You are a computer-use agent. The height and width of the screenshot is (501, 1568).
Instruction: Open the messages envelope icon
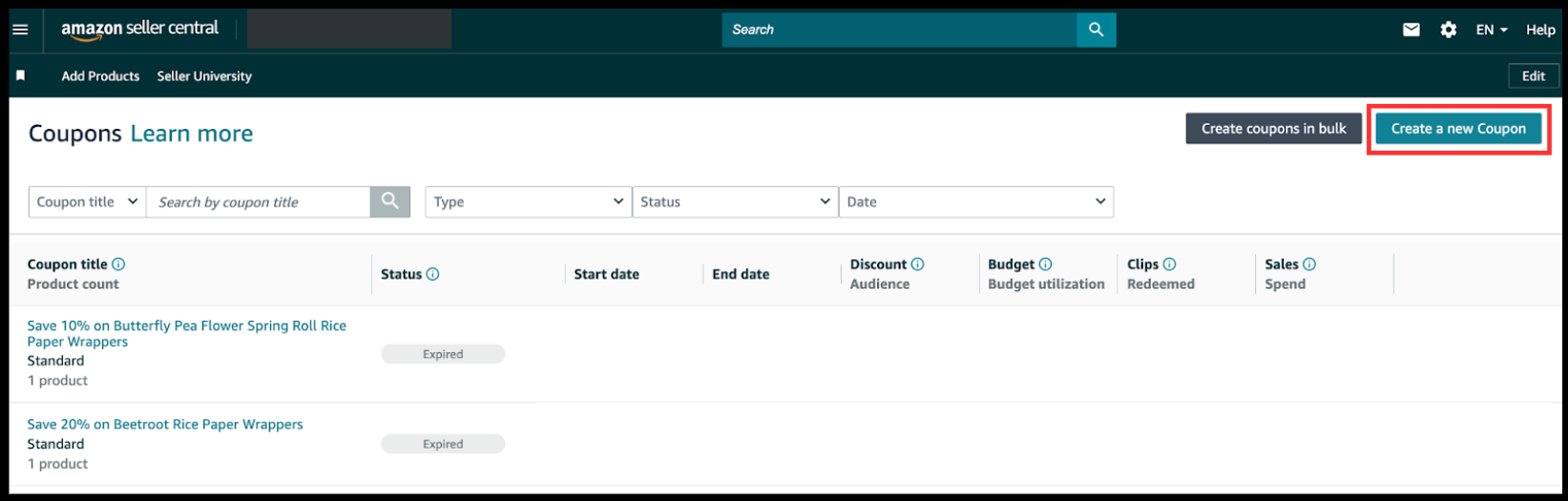click(x=1411, y=30)
